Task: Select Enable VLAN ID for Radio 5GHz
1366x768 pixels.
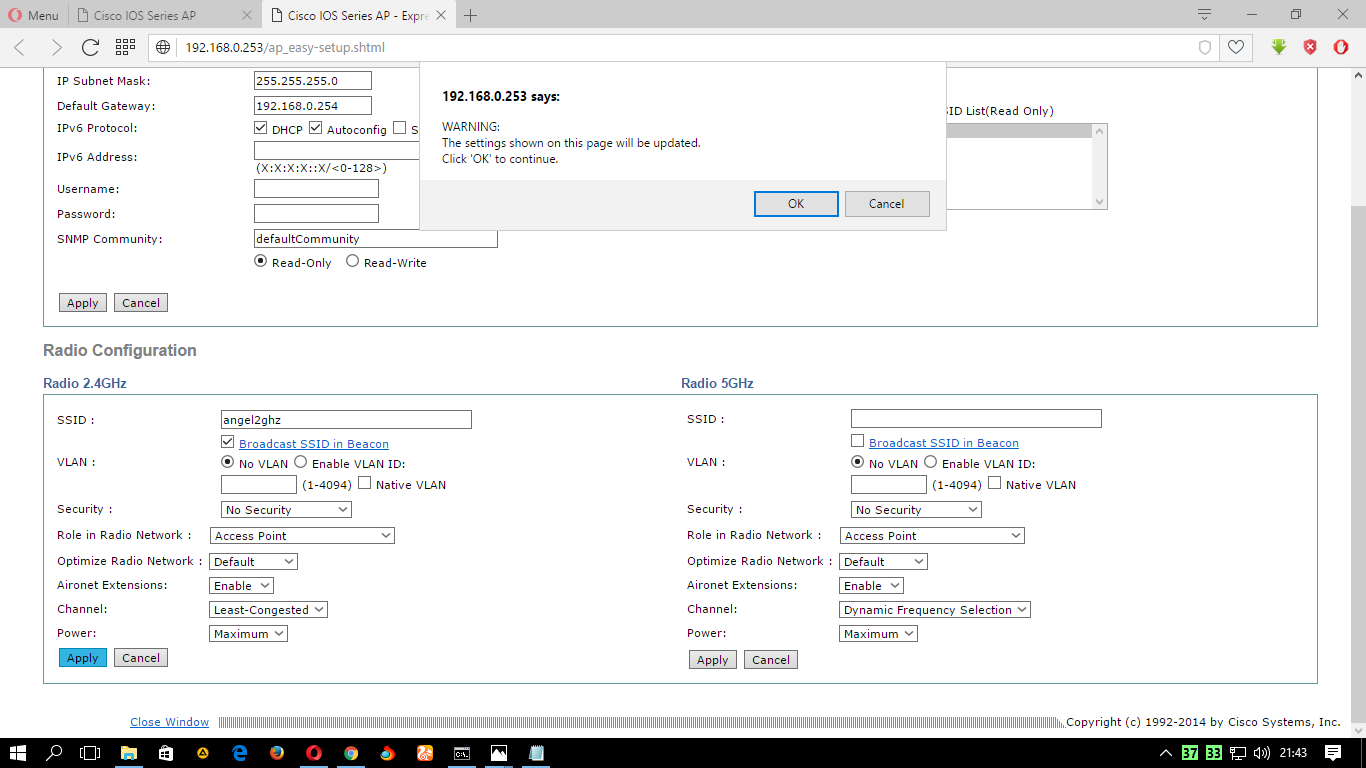Action: [930, 462]
